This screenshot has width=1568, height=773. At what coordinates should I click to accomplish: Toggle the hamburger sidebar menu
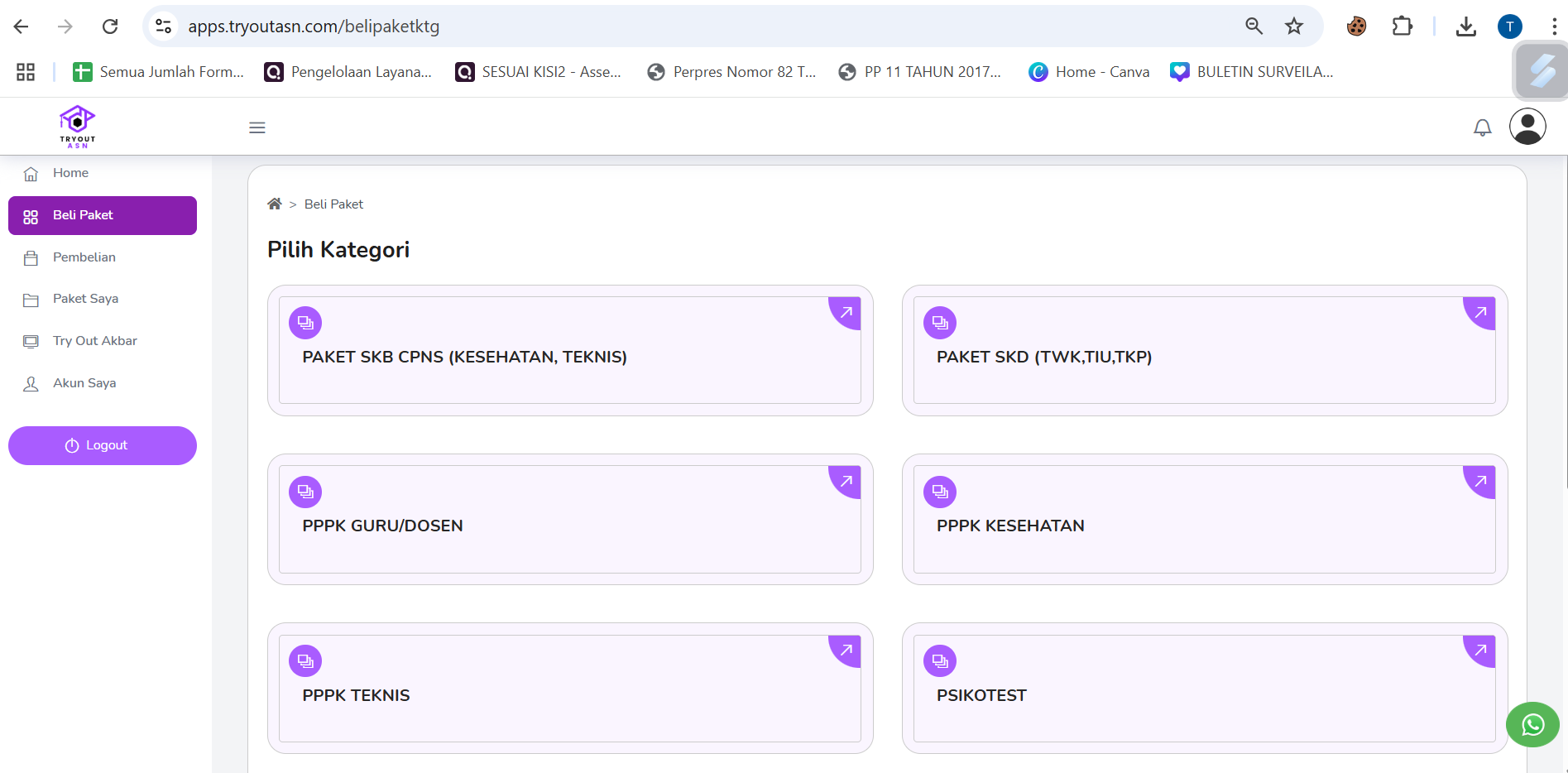click(257, 127)
